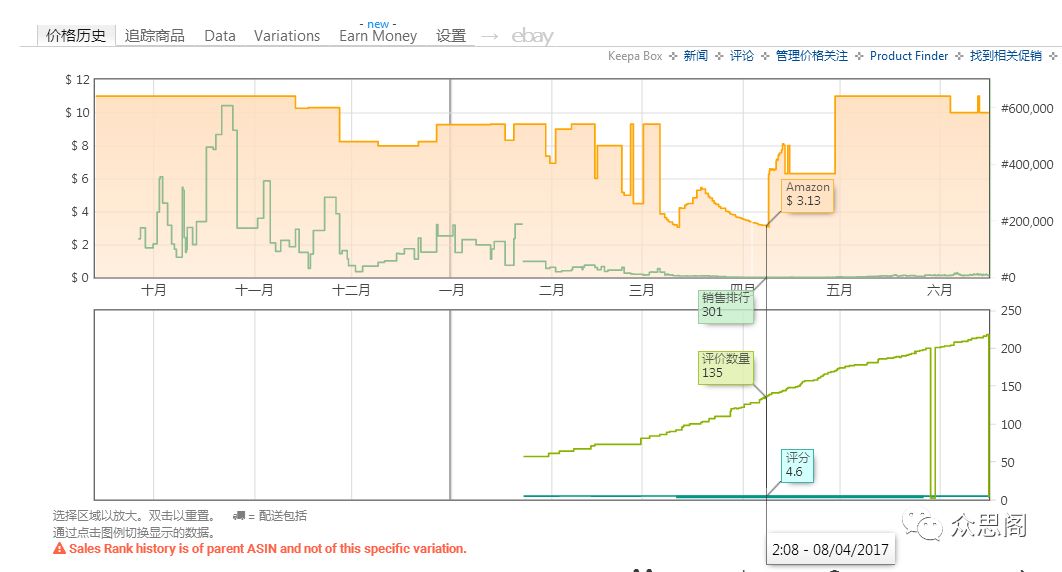
Task: Click the ebay logo link
Action: tap(532, 36)
